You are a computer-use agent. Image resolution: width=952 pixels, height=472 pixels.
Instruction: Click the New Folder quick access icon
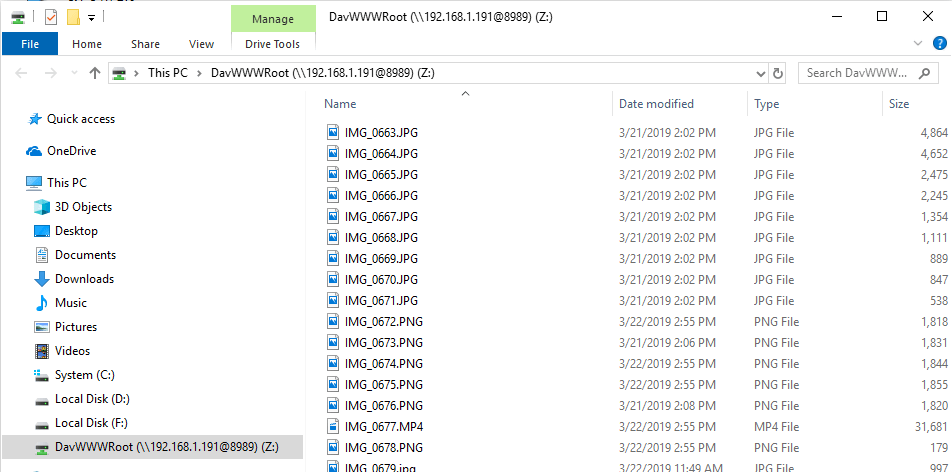coord(73,17)
